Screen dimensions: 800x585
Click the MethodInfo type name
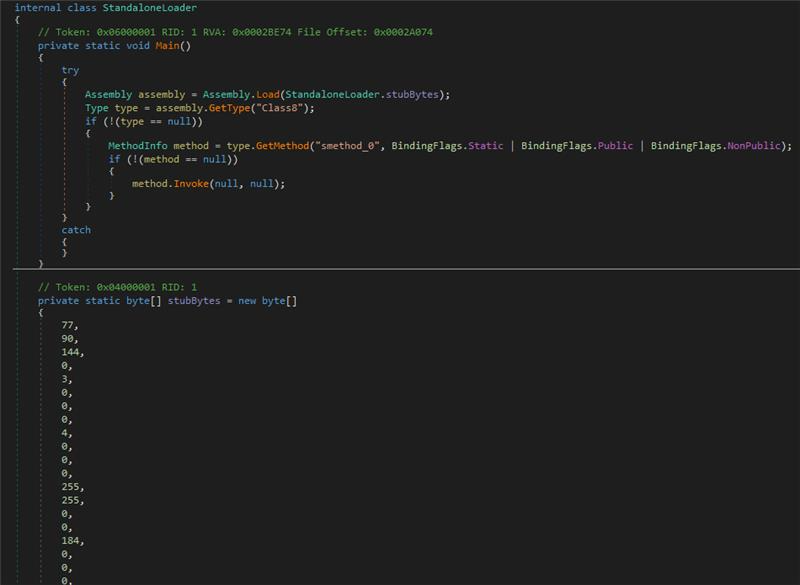click(138, 146)
